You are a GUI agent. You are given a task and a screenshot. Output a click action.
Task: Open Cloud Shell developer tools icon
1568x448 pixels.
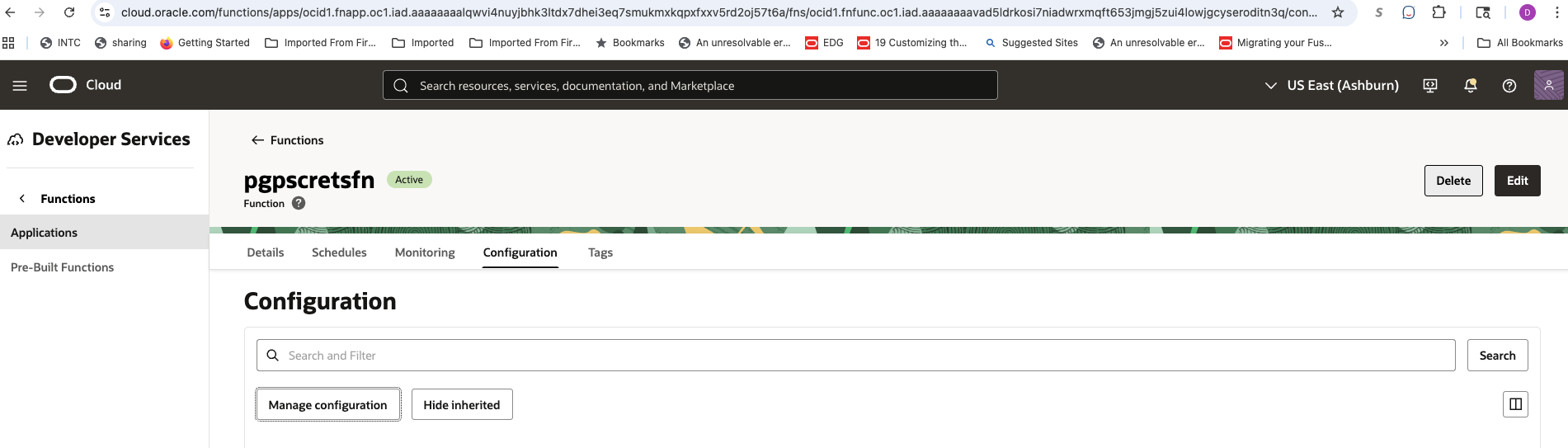[1430, 85]
